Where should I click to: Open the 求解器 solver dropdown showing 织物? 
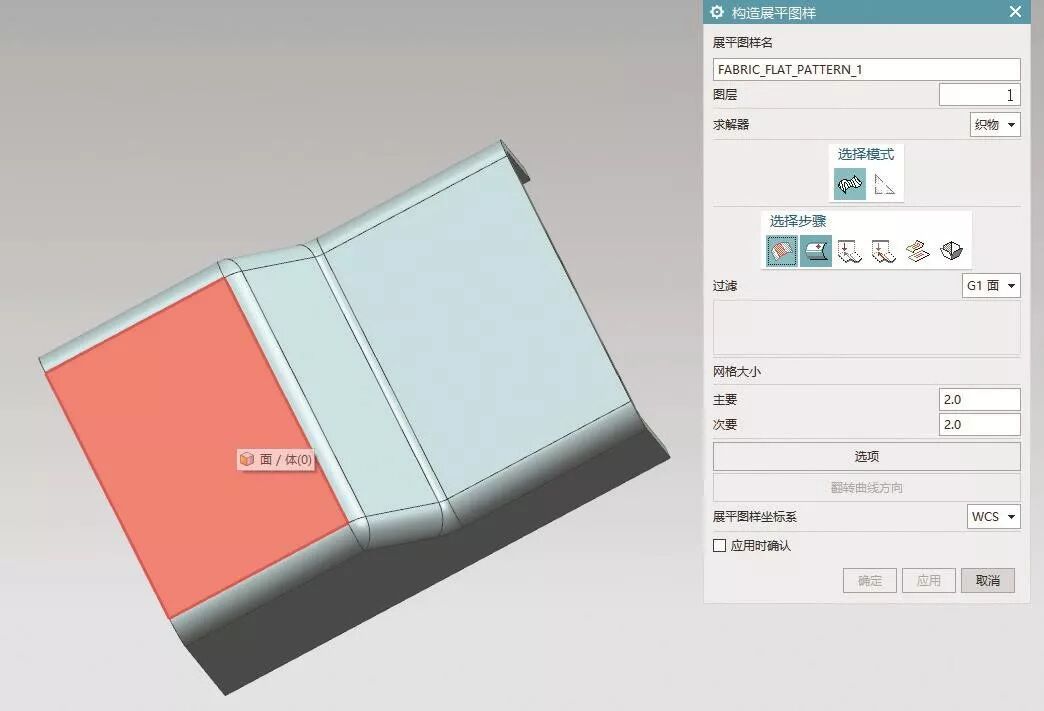click(x=995, y=124)
